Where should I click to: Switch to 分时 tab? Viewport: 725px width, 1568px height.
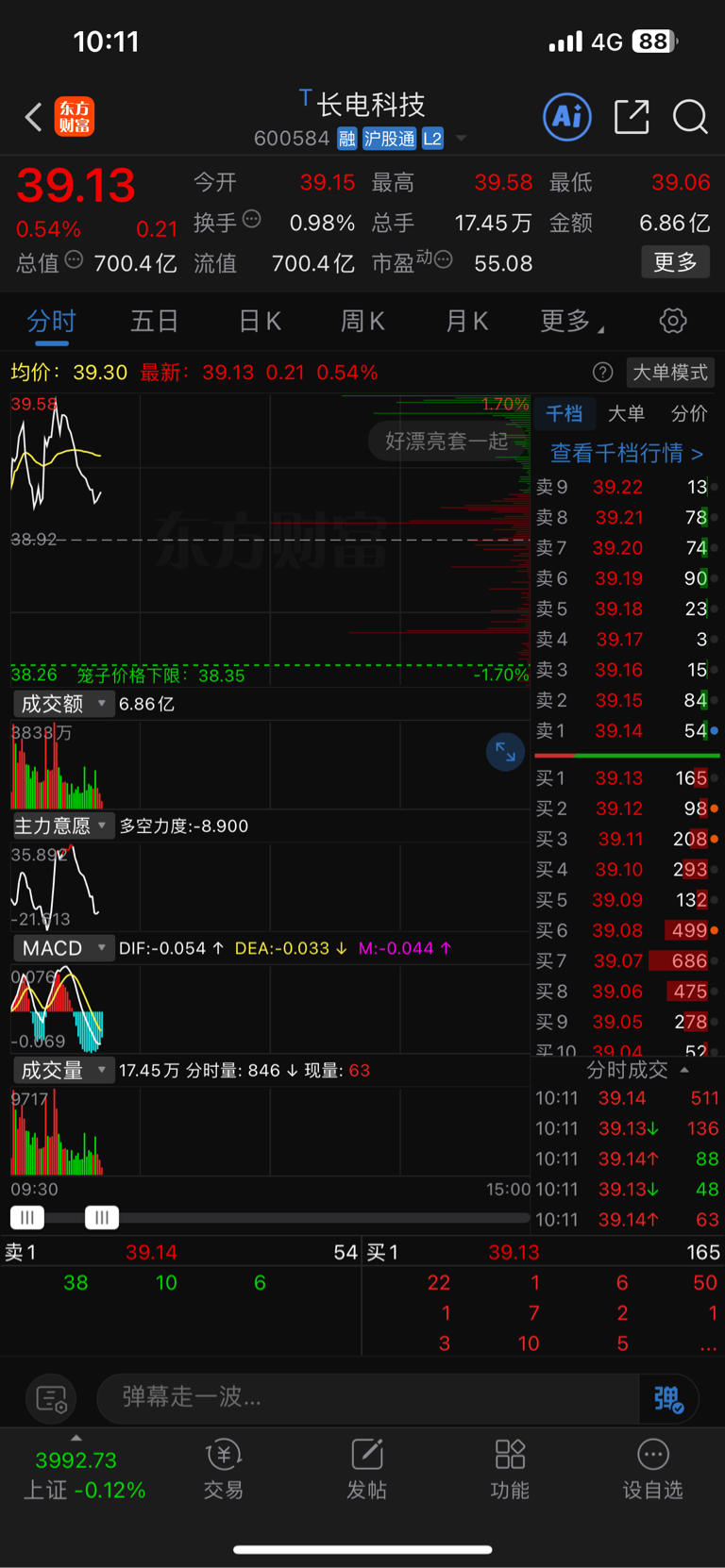pyautogui.click(x=51, y=322)
